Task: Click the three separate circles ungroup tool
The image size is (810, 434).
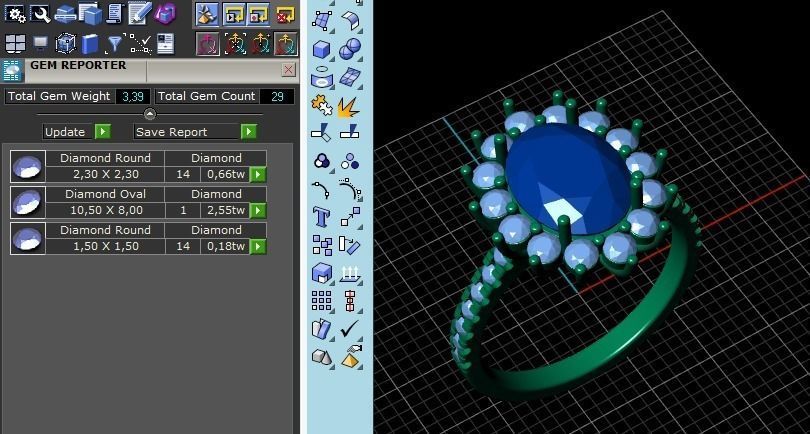Action: click(351, 162)
